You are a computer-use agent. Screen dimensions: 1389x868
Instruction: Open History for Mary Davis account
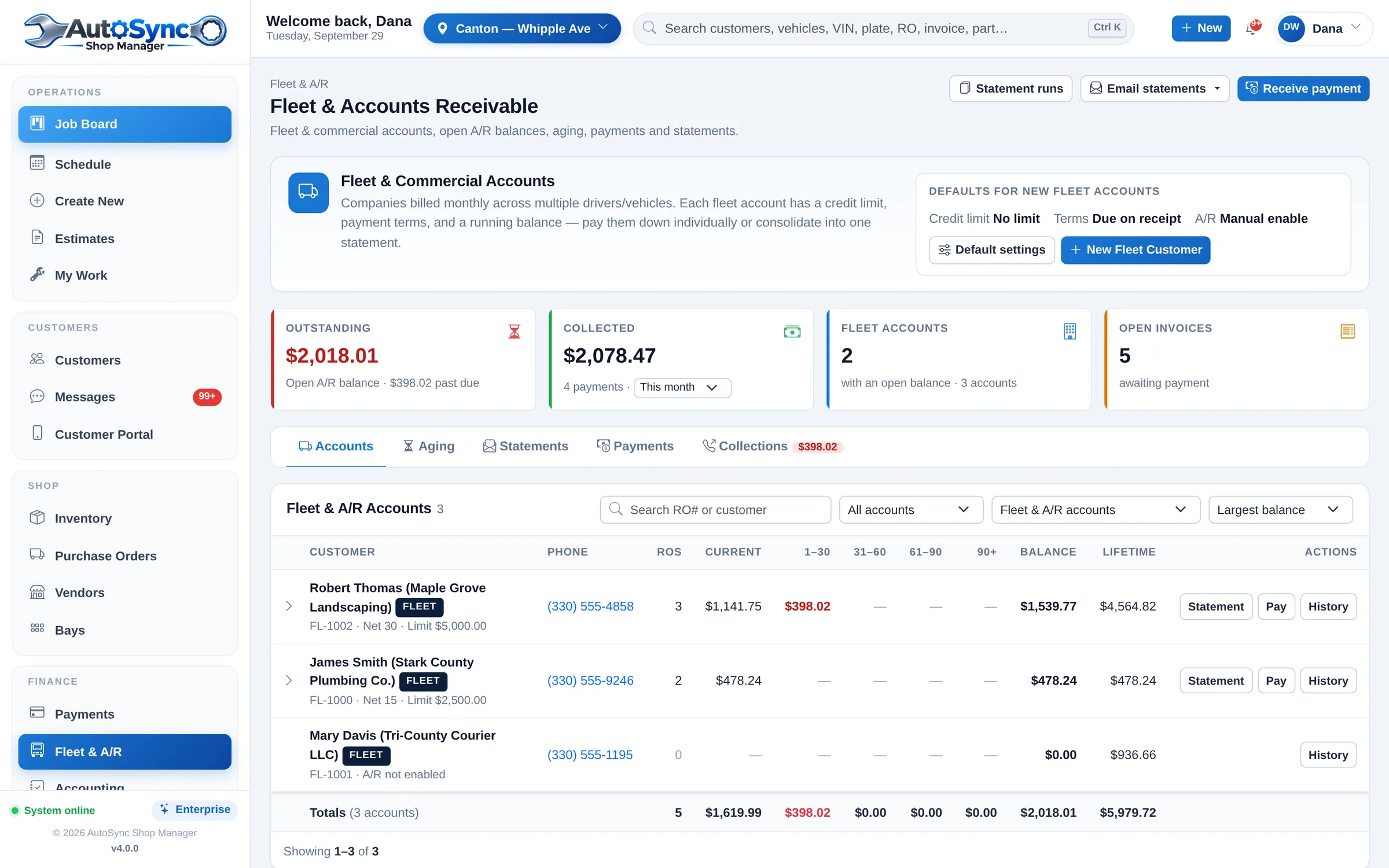(x=1328, y=755)
